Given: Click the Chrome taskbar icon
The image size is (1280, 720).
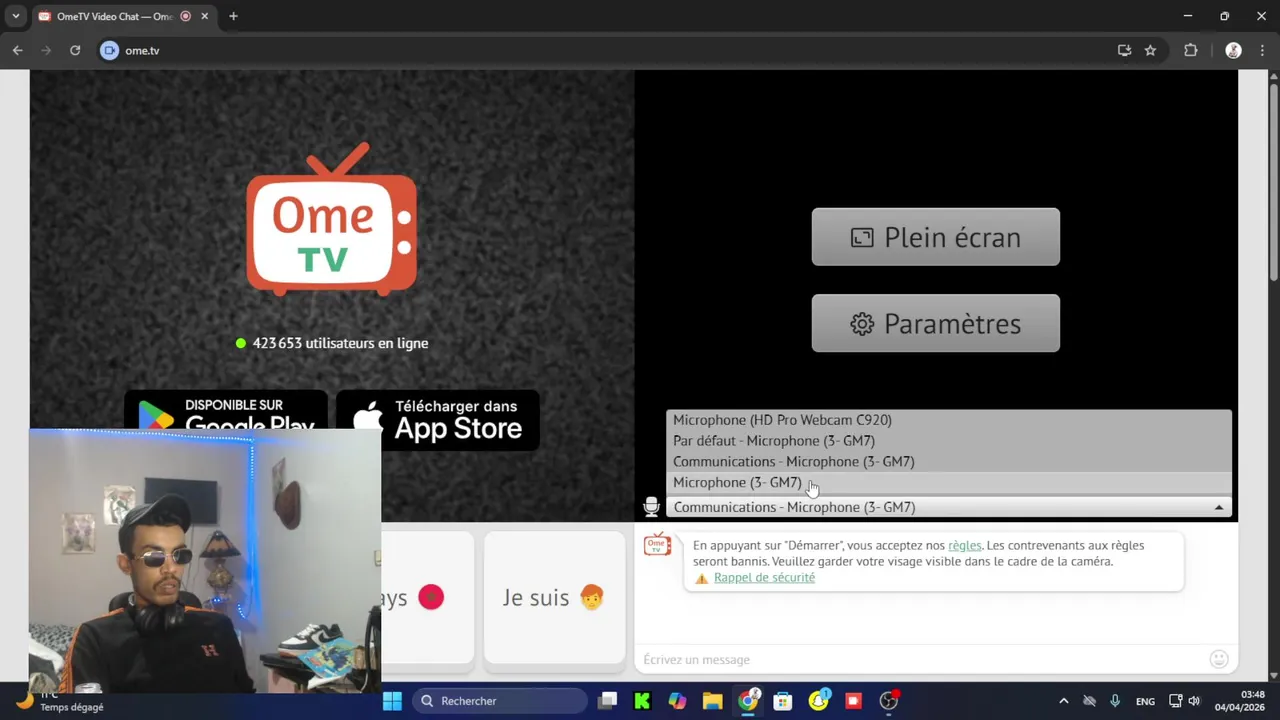Looking at the screenshot, I should pyautogui.click(x=748, y=701).
